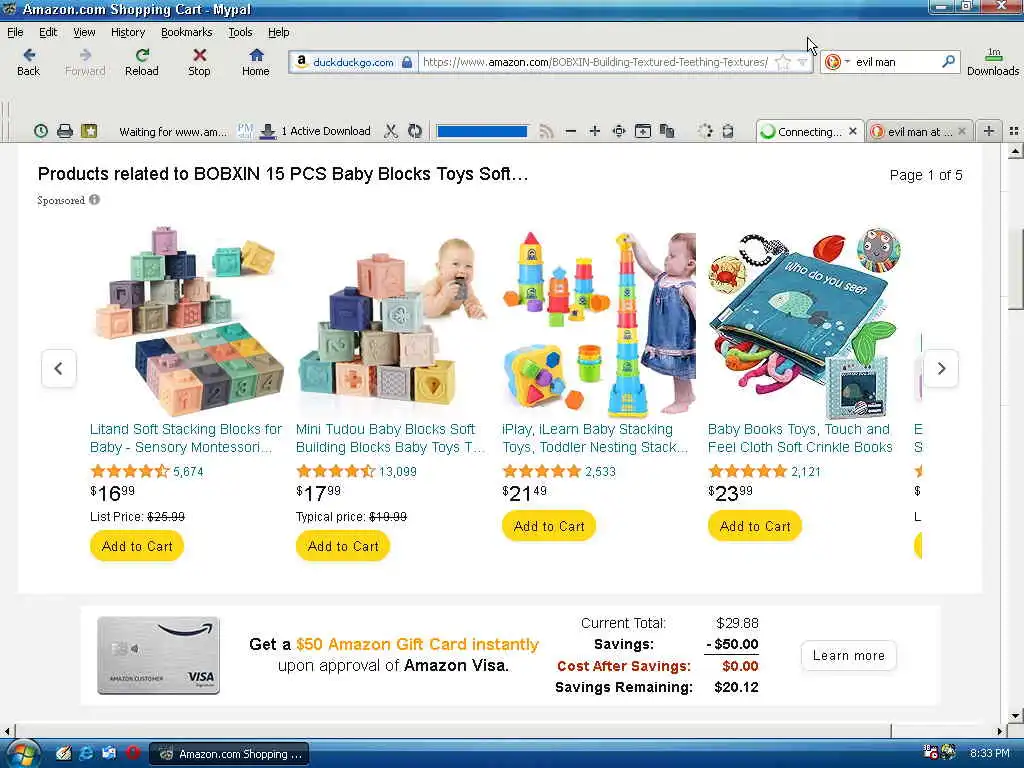Expand the URL bar history dropdown arrow
Screen dimensions: 1024x768
[803, 62]
